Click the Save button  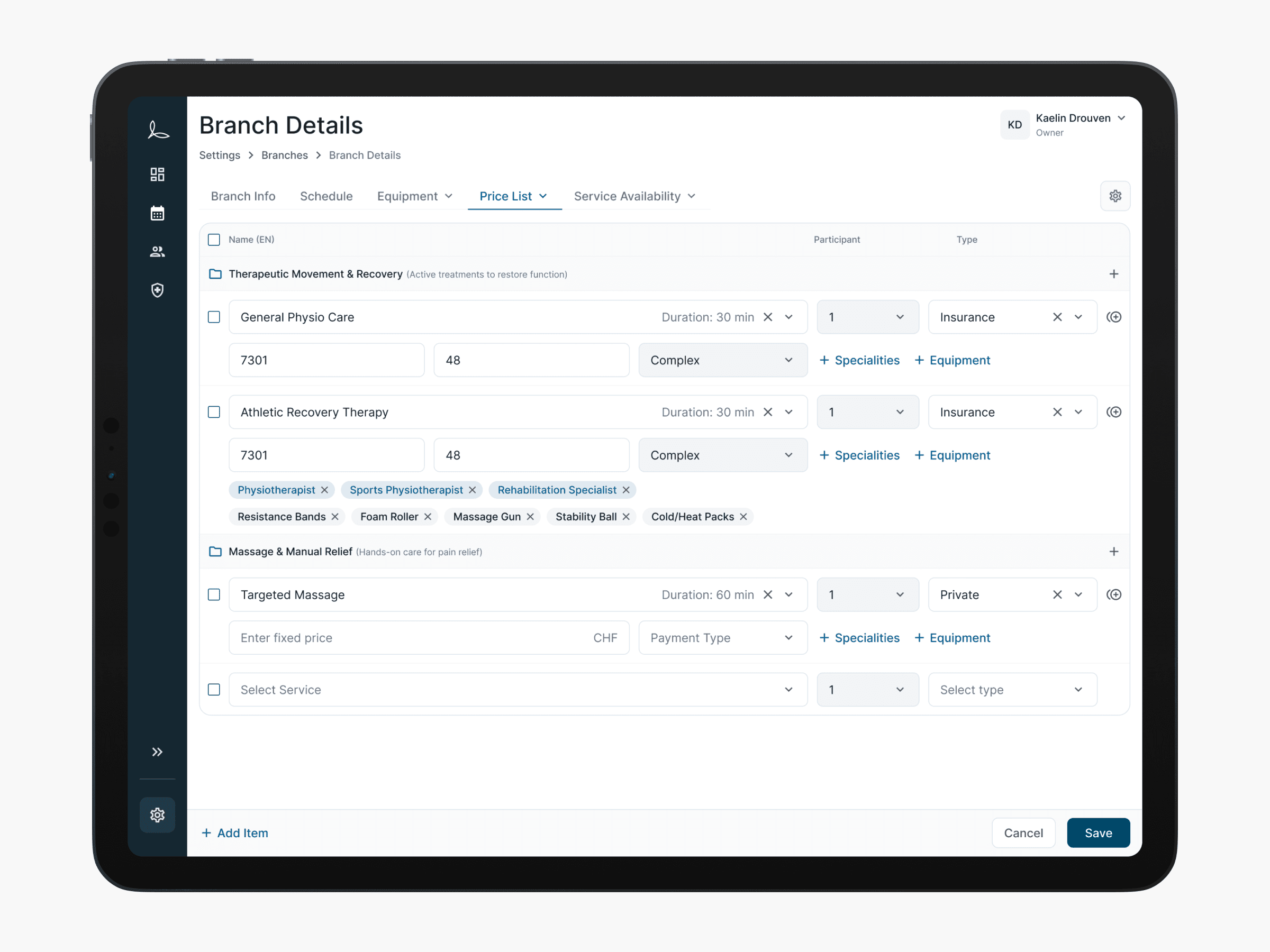pyautogui.click(x=1098, y=832)
